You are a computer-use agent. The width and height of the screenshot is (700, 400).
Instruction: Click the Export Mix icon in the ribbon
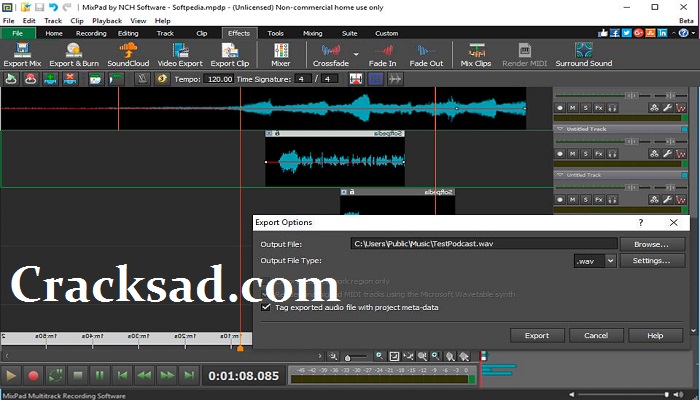click(22, 54)
